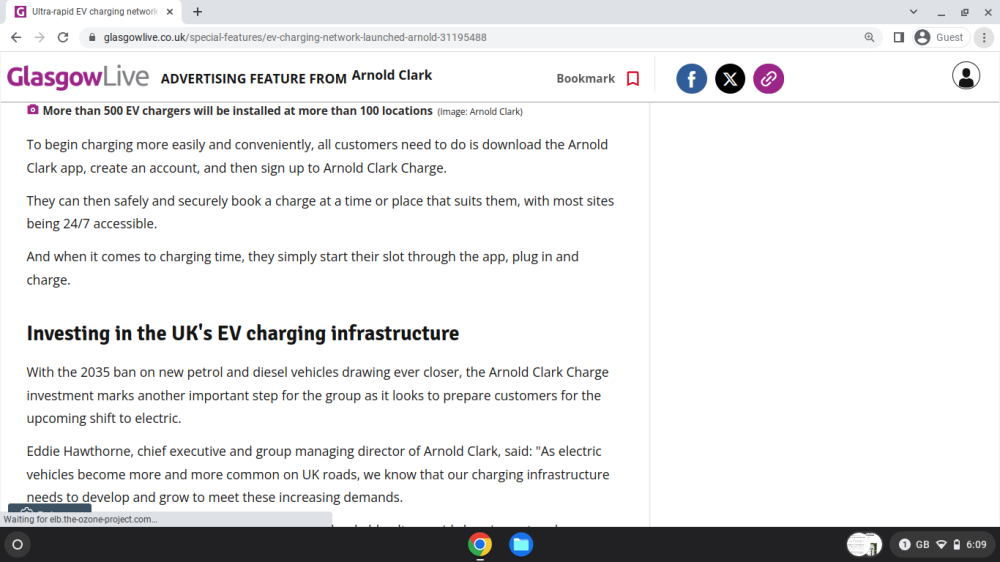Click the paragraph mentioning '24/7 accessible'

320,212
